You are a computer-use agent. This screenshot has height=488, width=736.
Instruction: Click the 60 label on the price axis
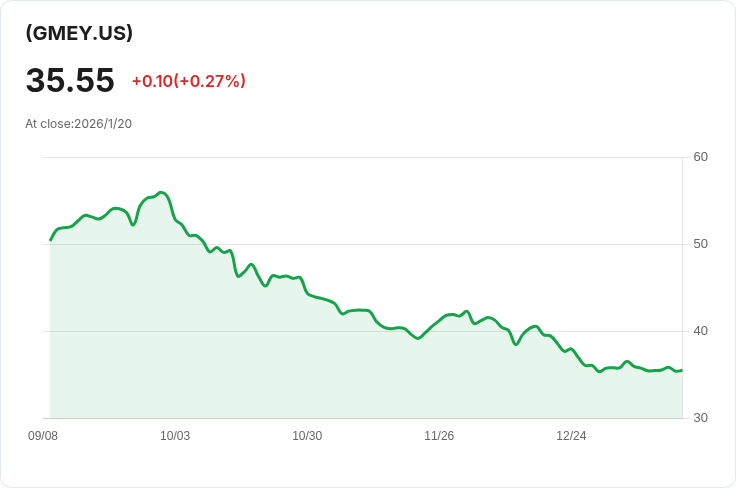(x=700, y=157)
